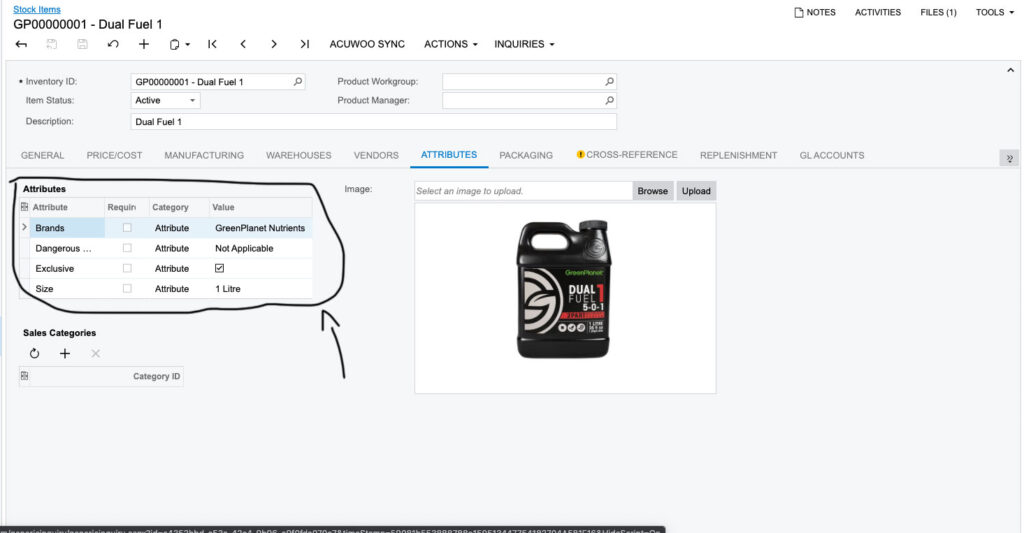Image resolution: width=1024 pixels, height=533 pixels.
Task: Go to the previous record
Action: click(x=243, y=44)
